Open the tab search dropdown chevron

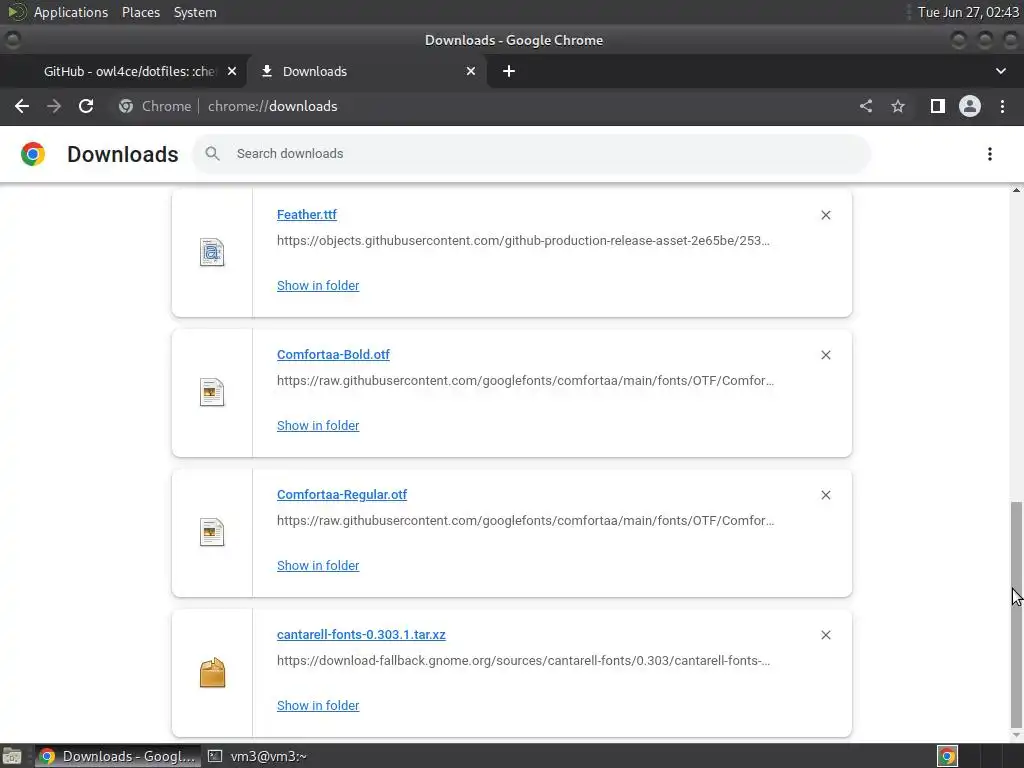1000,71
